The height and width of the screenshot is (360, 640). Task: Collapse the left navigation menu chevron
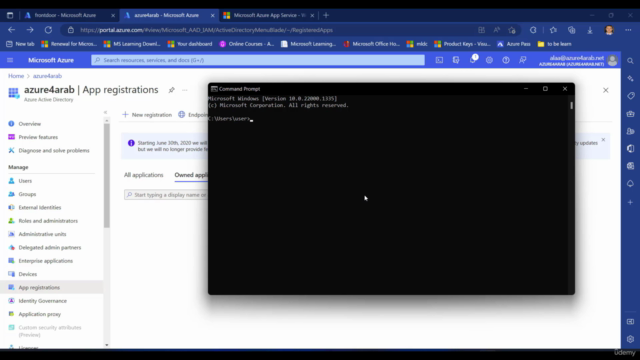coord(105,112)
